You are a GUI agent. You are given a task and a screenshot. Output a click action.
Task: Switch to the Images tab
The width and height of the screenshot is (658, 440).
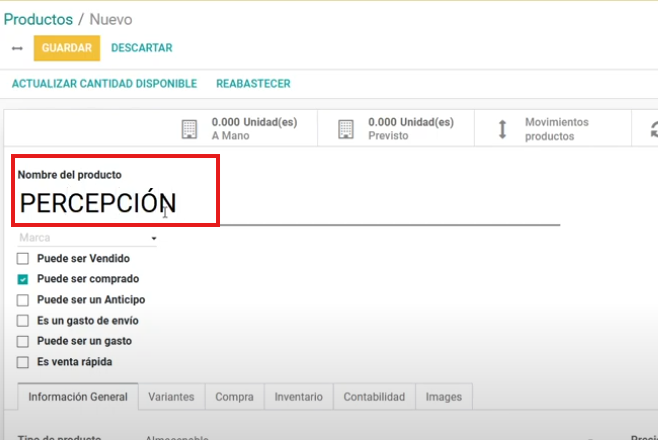[x=444, y=396]
